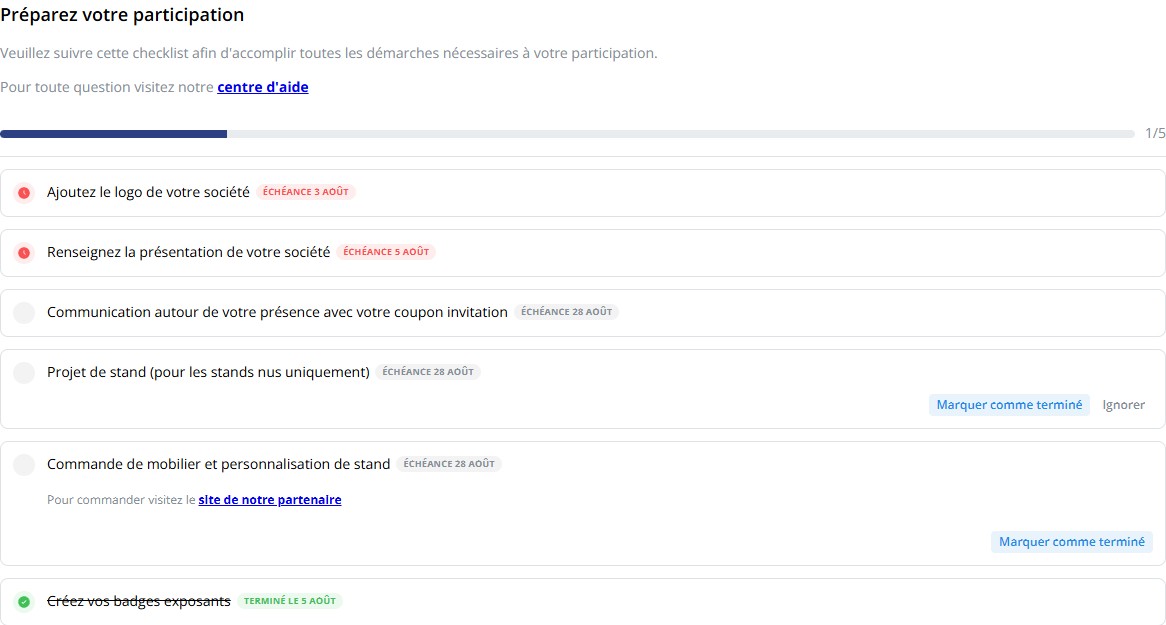Click the 'Échéance 5 août' badge
Screen dimensions: 1166x625
[x=386, y=251]
